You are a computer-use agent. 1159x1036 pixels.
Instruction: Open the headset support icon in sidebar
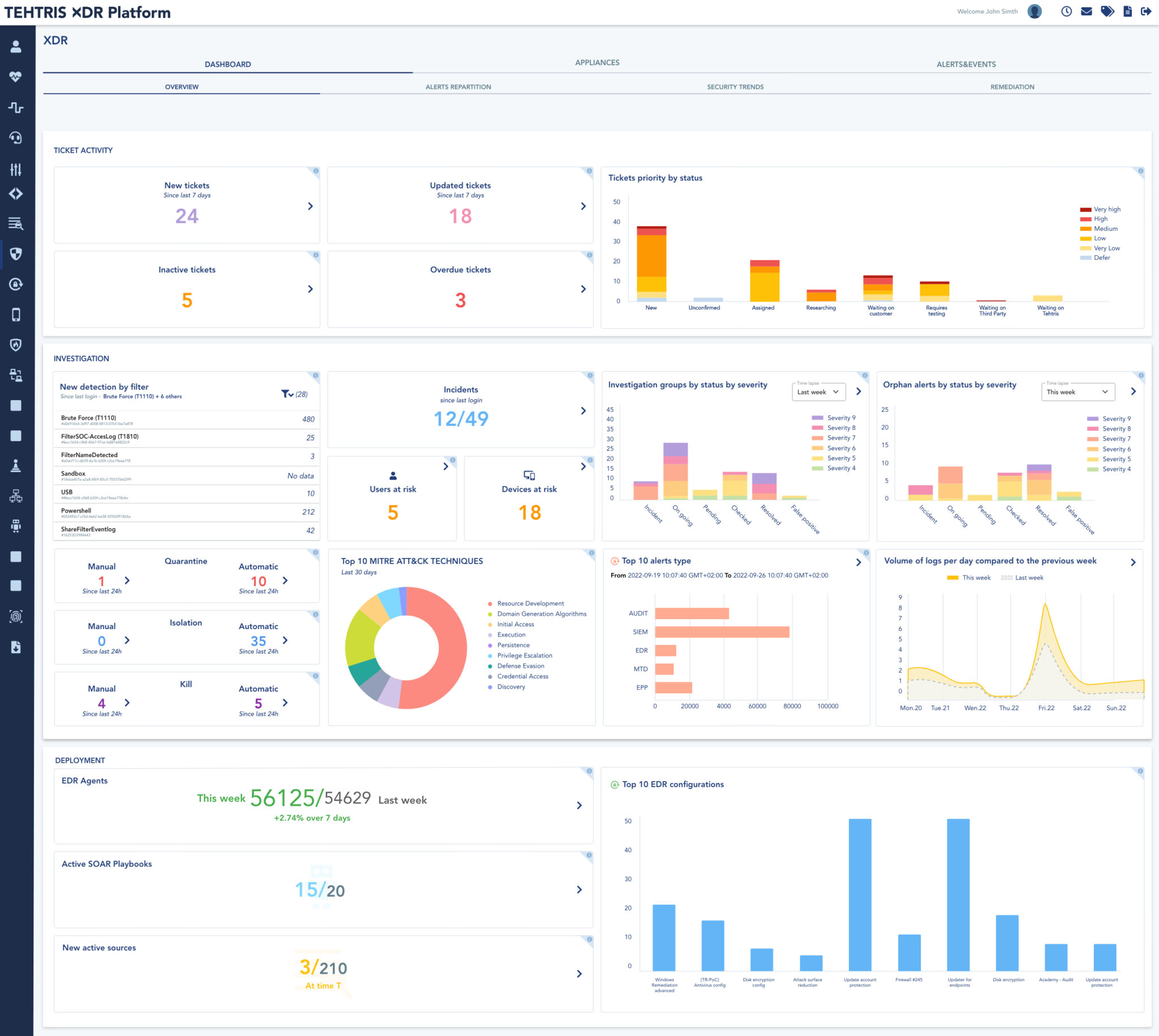[x=16, y=137]
